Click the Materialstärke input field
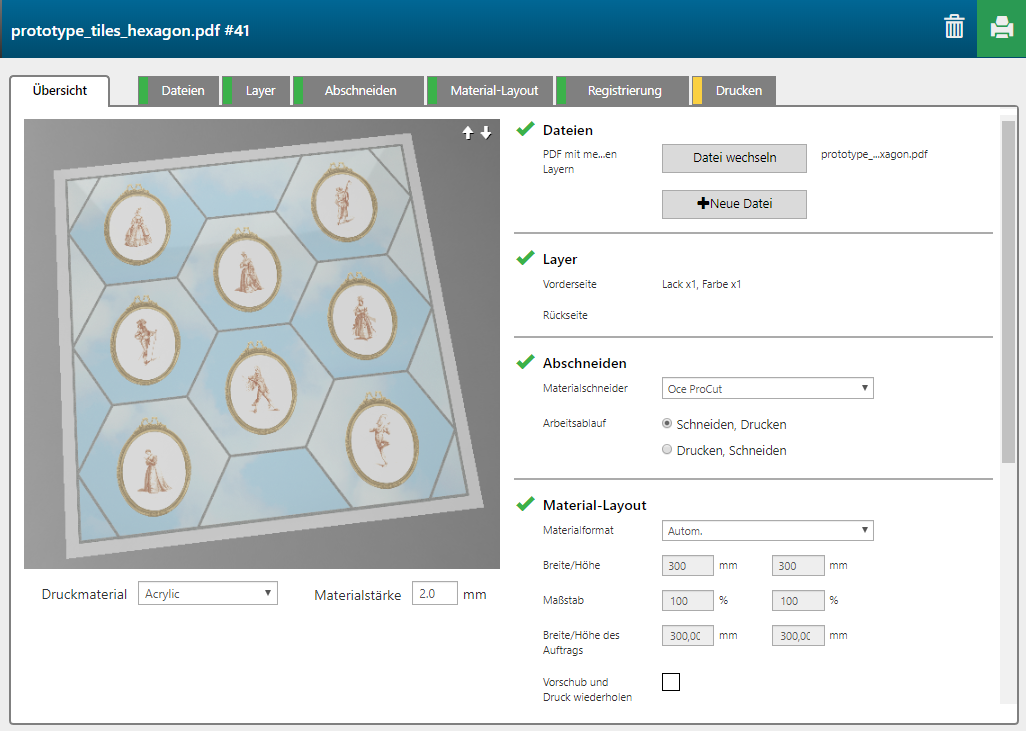The height and width of the screenshot is (731, 1026). click(x=434, y=594)
